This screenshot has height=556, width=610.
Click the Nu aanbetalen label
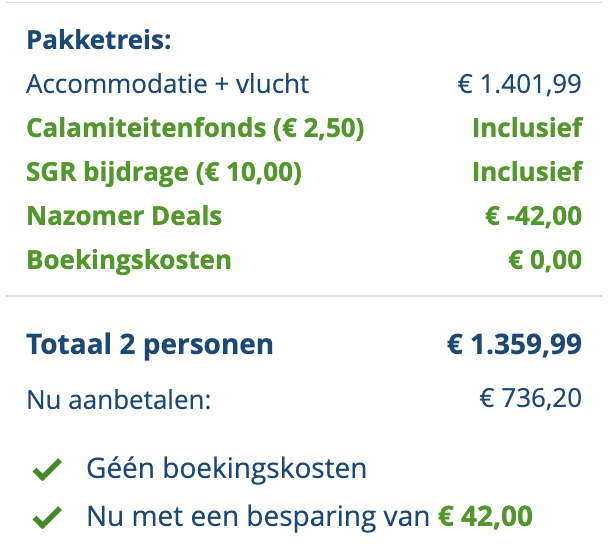(119, 400)
